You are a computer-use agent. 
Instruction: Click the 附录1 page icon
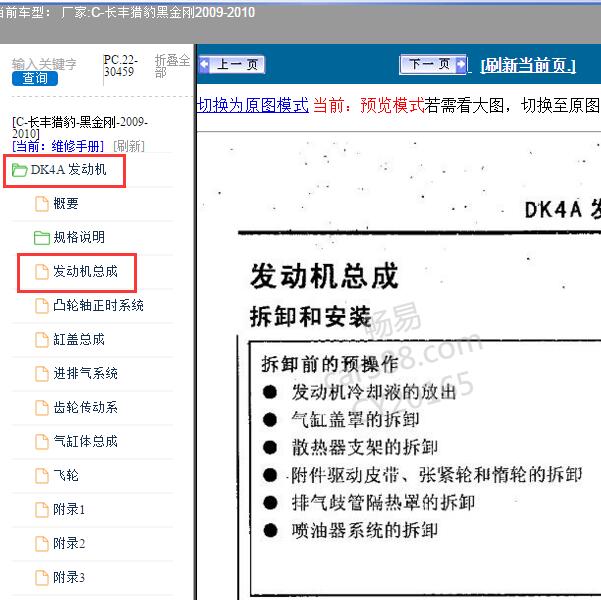42,510
